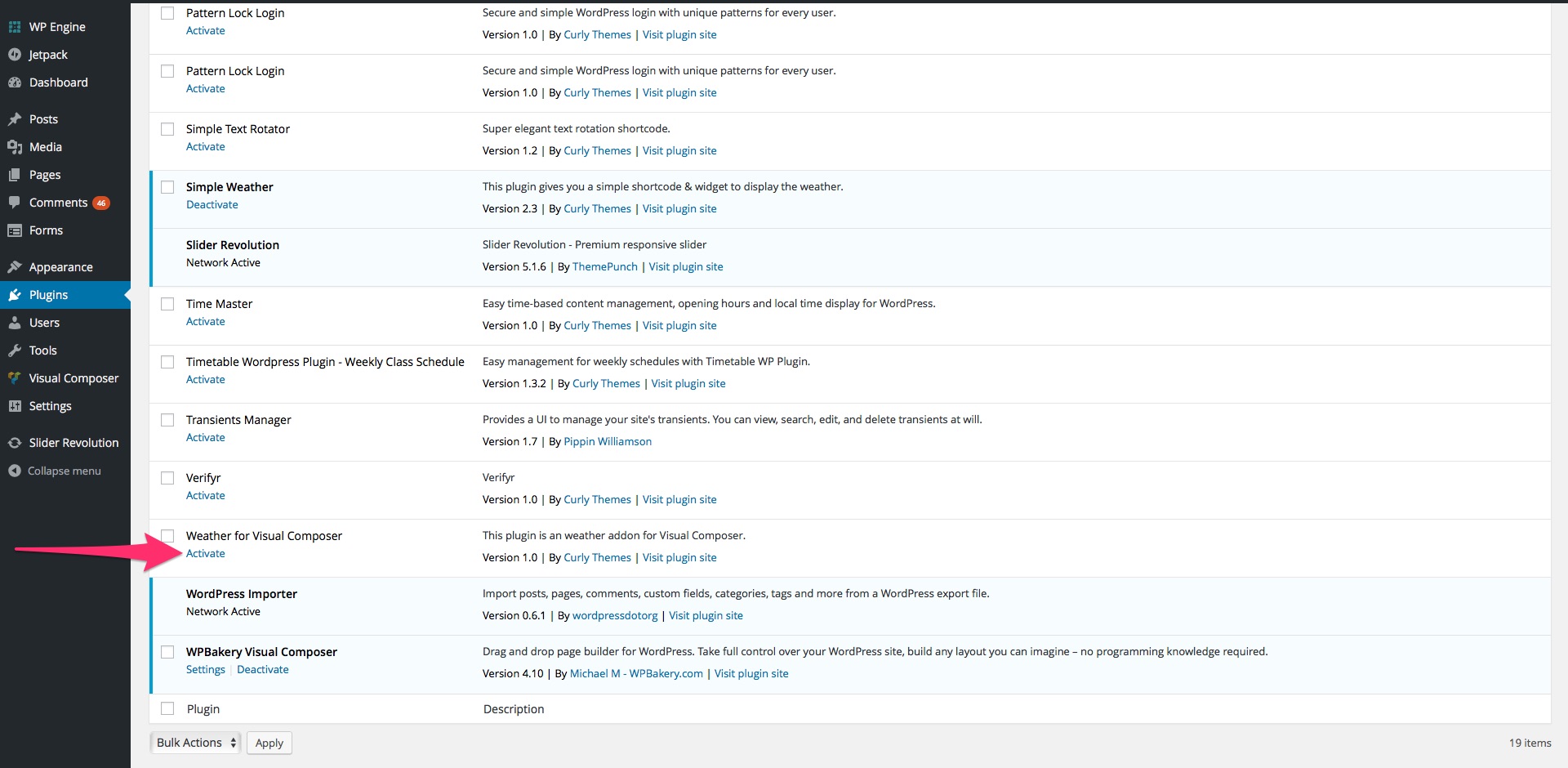This screenshot has height=768, width=1568.
Task: Open the Bulk Actions dropdown
Action: [195, 743]
